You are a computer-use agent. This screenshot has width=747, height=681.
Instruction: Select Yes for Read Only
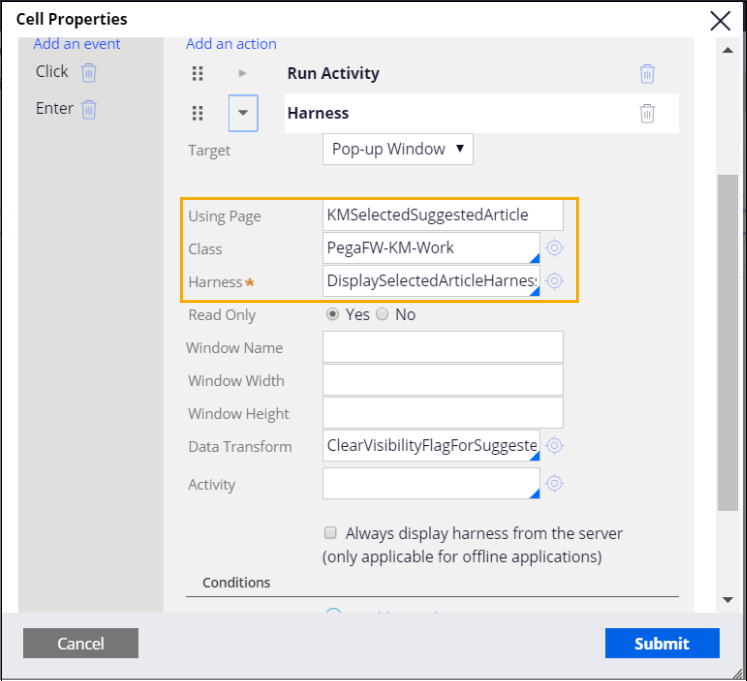tap(333, 315)
